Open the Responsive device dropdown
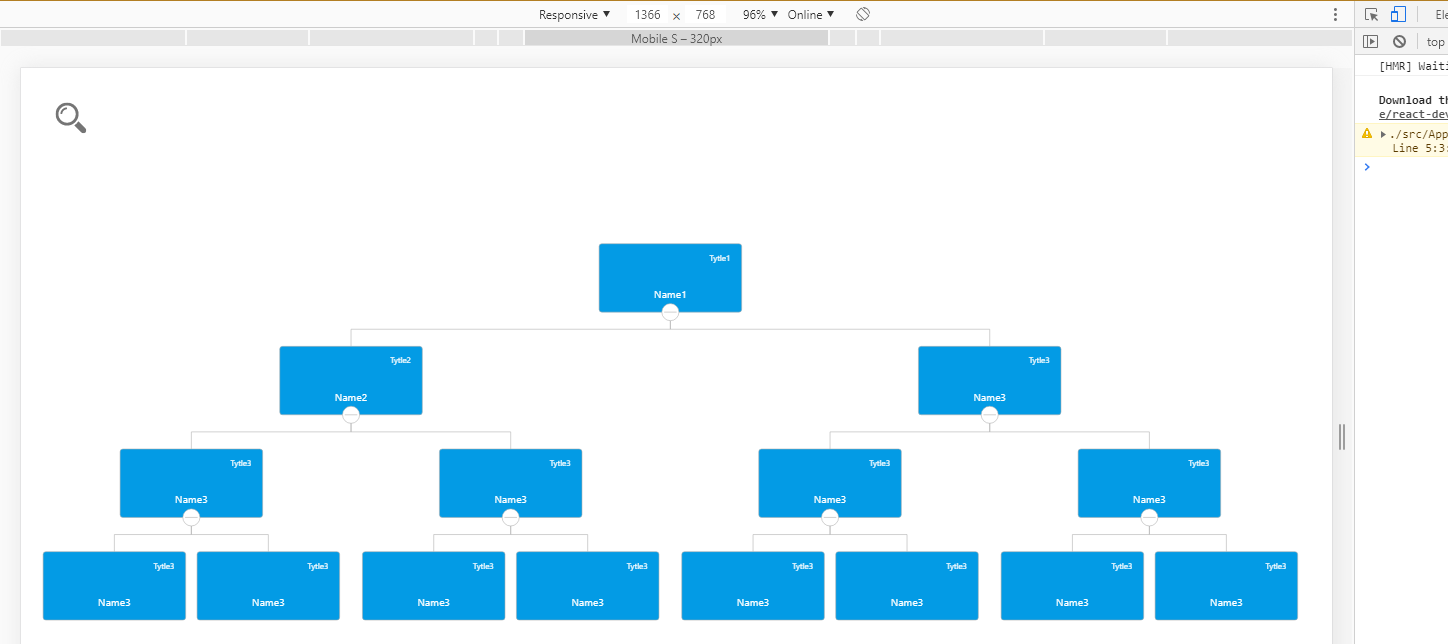The image size is (1448, 644). [574, 14]
